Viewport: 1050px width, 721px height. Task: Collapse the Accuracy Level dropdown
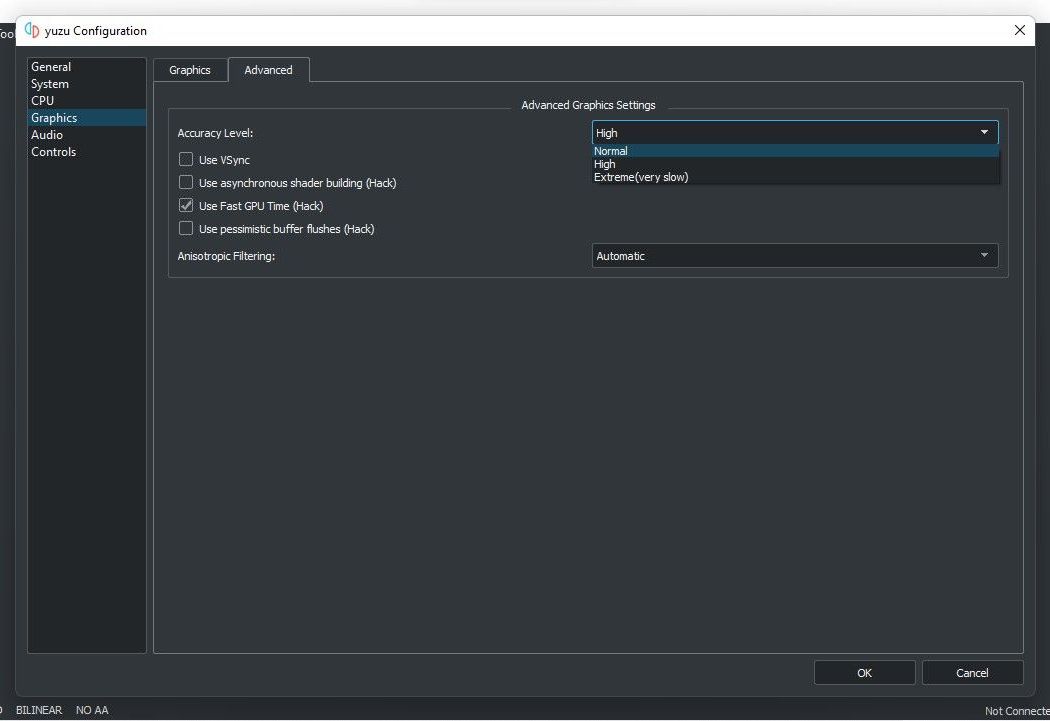984,132
